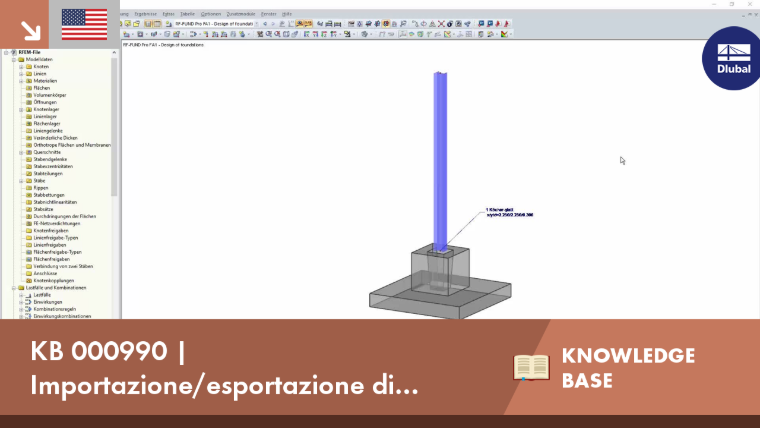Go to next module case arrow
This screenshot has height=428, width=760.
click(272, 24)
